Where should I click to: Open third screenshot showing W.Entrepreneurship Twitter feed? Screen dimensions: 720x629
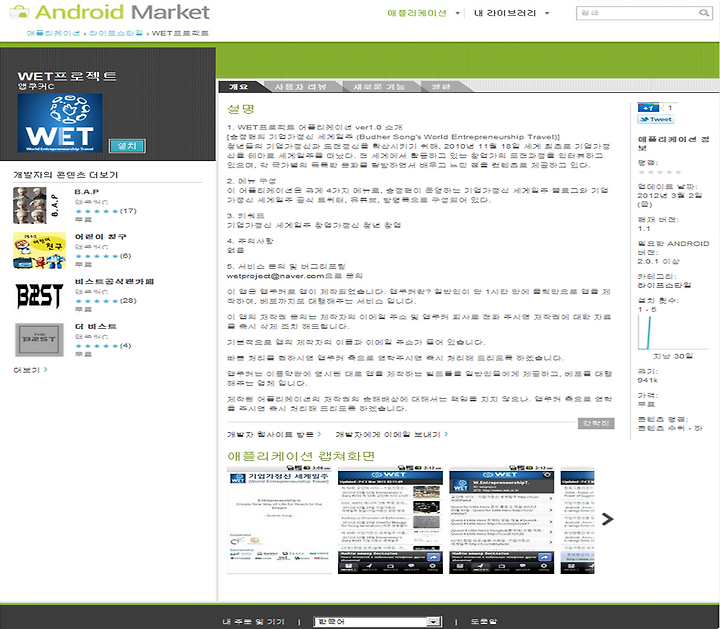[501, 519]
